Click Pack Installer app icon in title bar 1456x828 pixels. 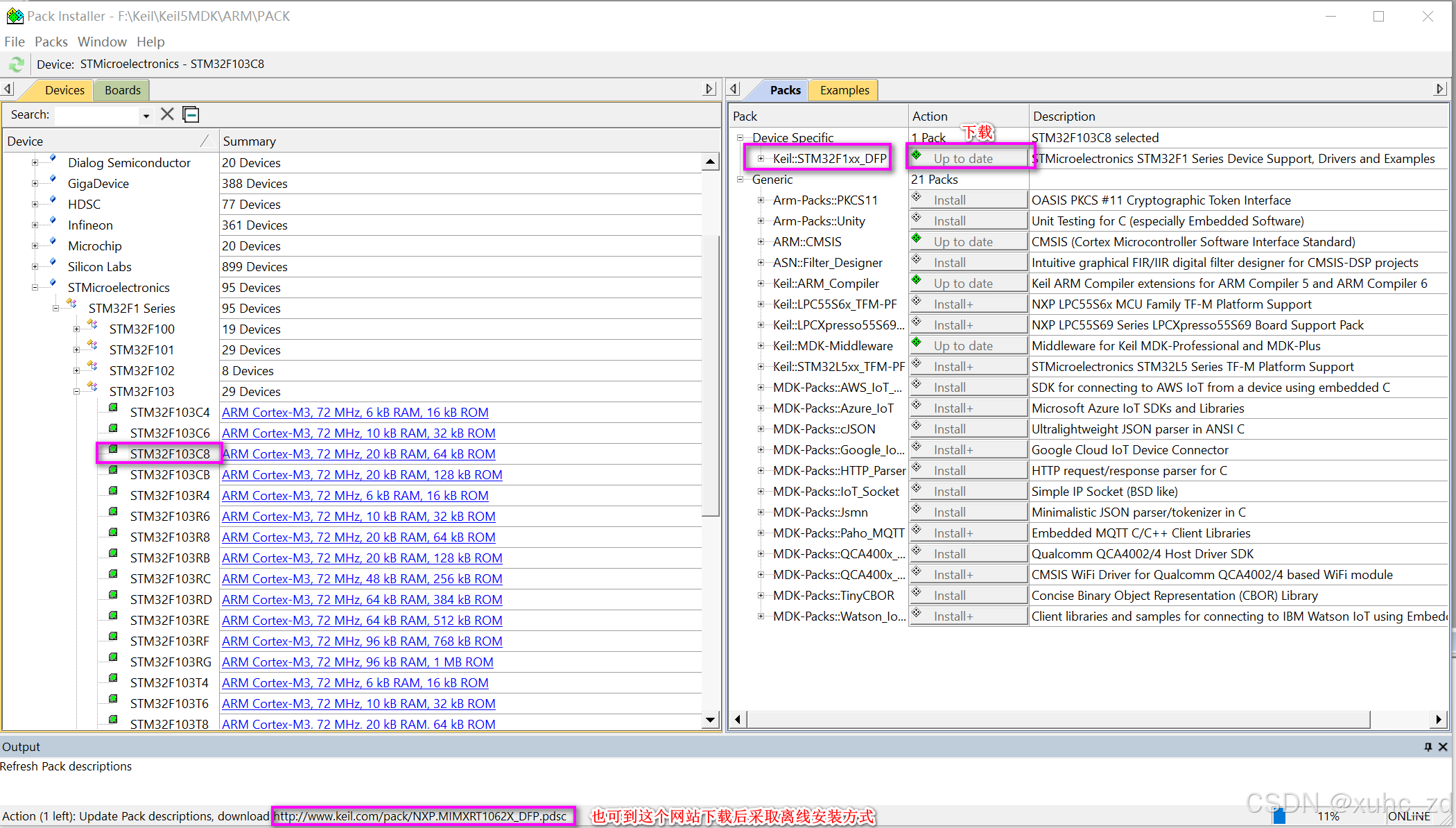tap(15, 15)
